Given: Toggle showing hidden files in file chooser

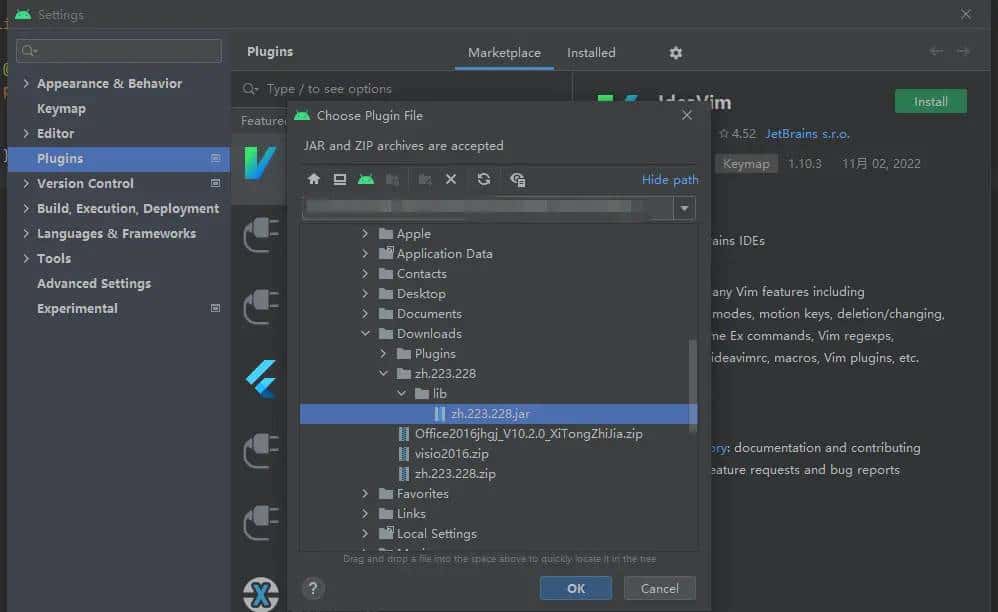Looking at the screenshot, I should (517, 180).
